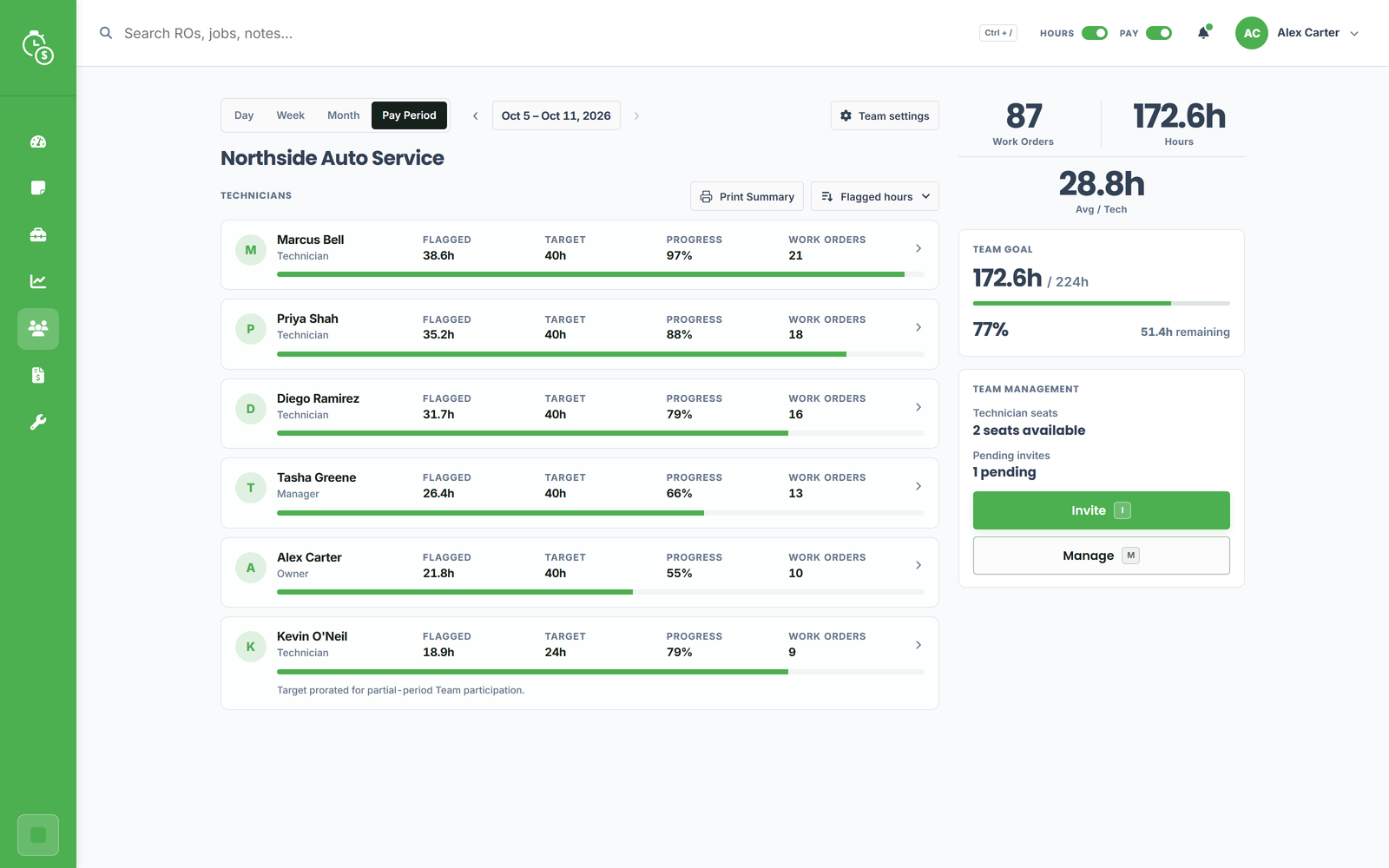Click the Ctrl + / shortcut badge

[x=998, y=33]
